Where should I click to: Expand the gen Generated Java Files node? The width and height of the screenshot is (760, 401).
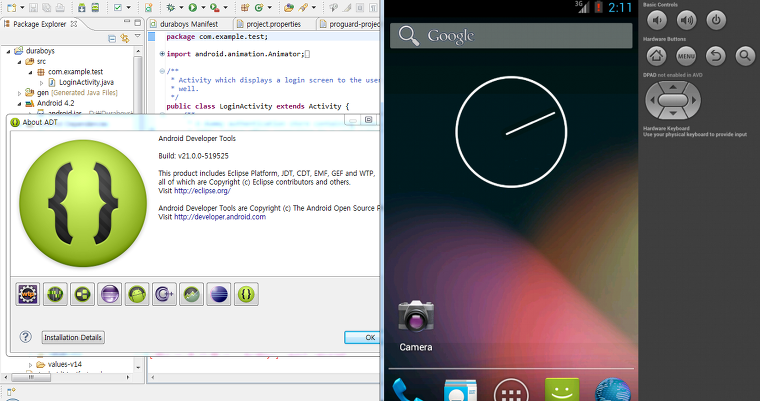(x=19, y=93)
